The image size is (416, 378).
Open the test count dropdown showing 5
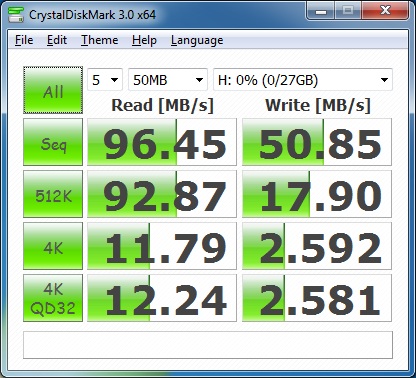pos(105,80)
